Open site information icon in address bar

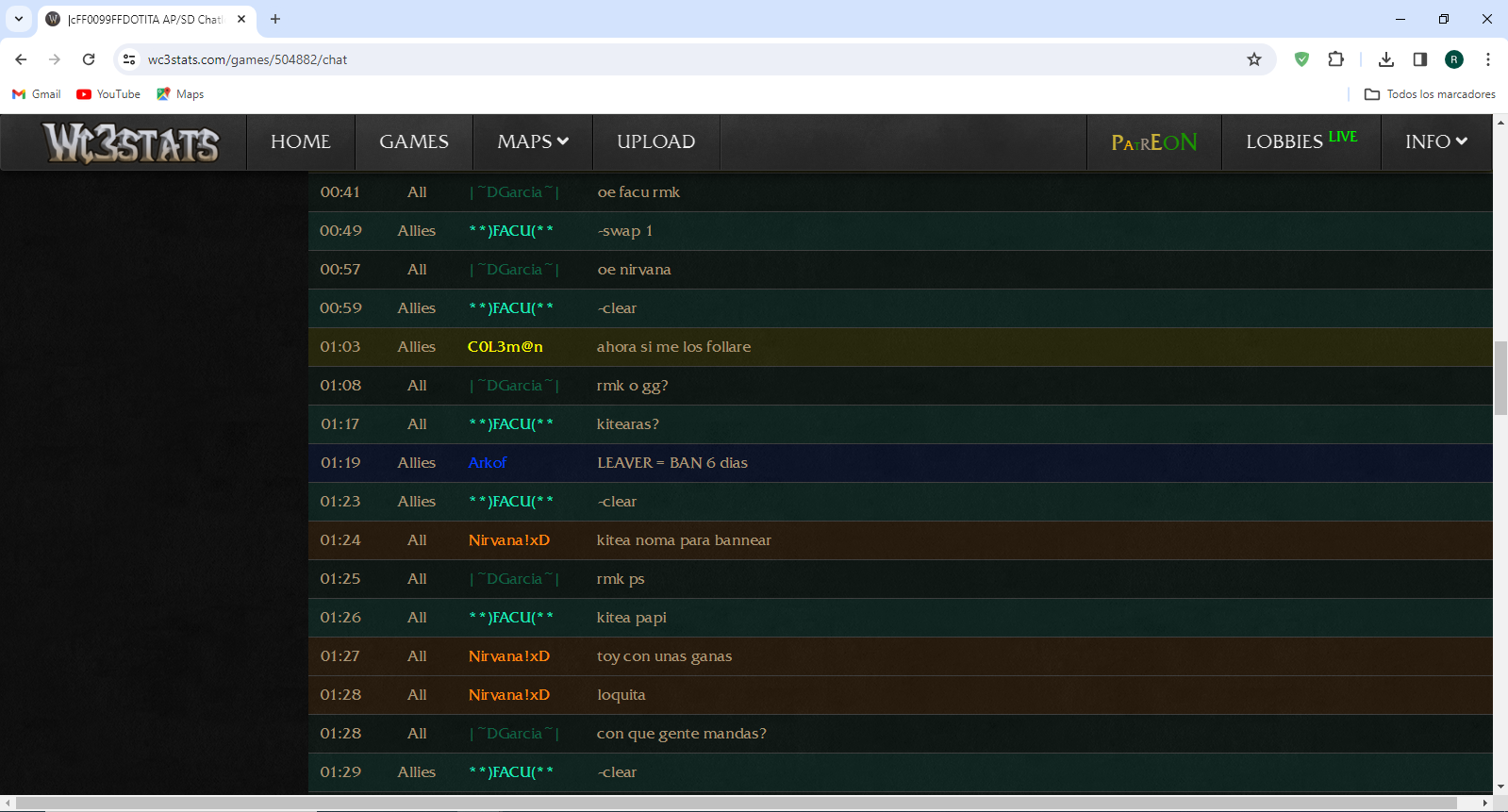coord(129,59)
